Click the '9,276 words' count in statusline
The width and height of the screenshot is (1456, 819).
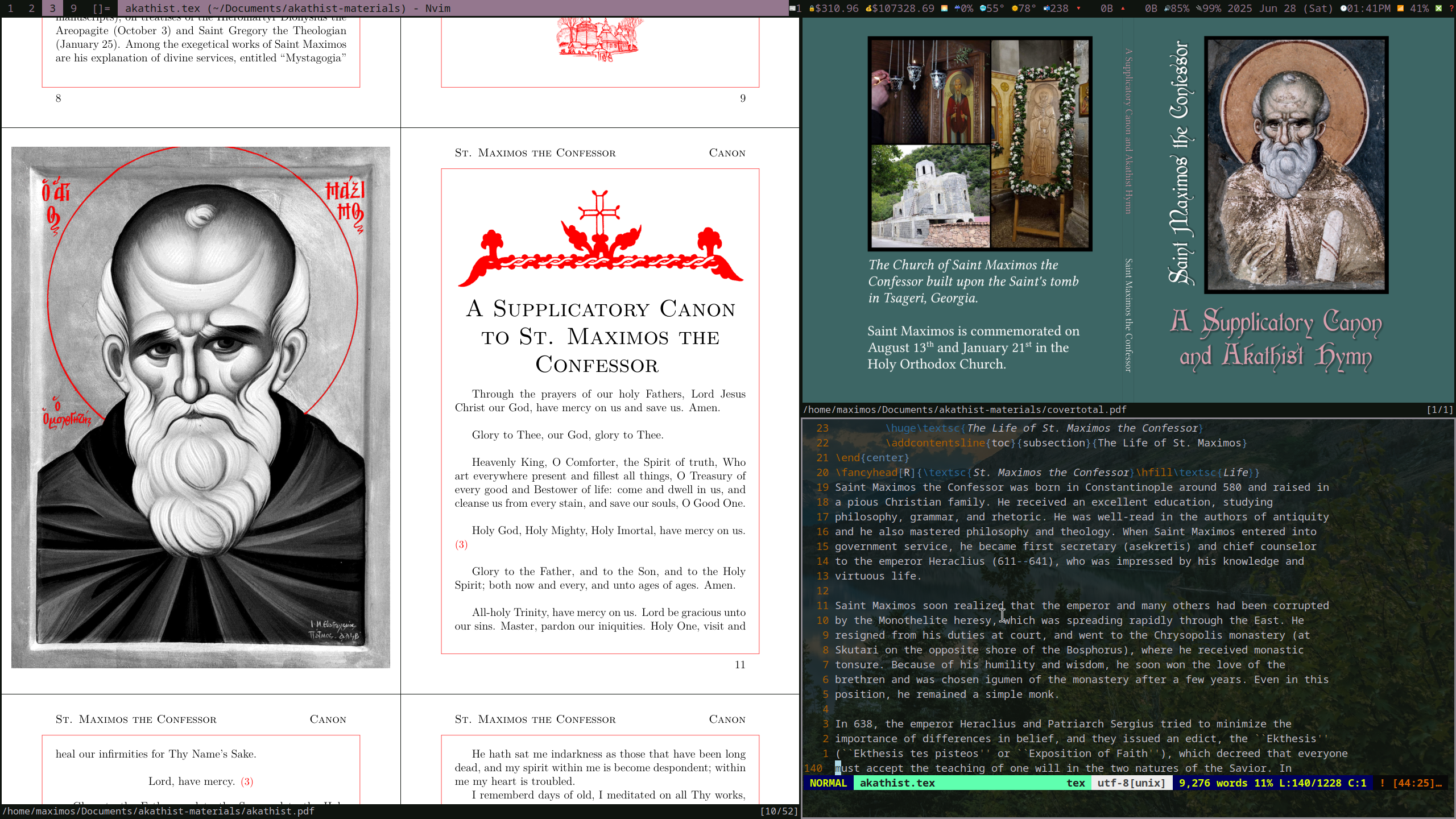(1213, 783)
